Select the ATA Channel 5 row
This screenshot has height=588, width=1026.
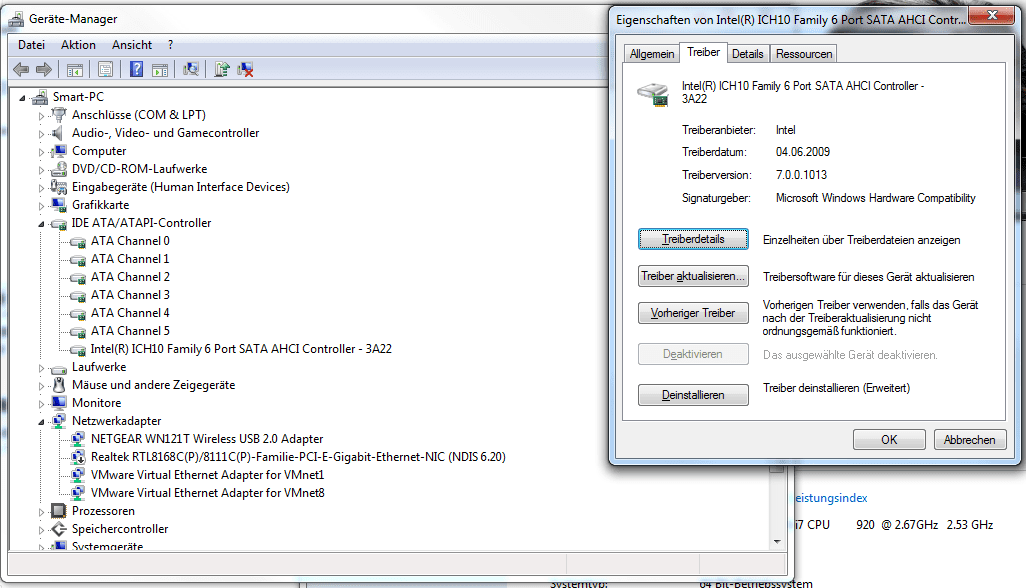[x=130, y=331]
